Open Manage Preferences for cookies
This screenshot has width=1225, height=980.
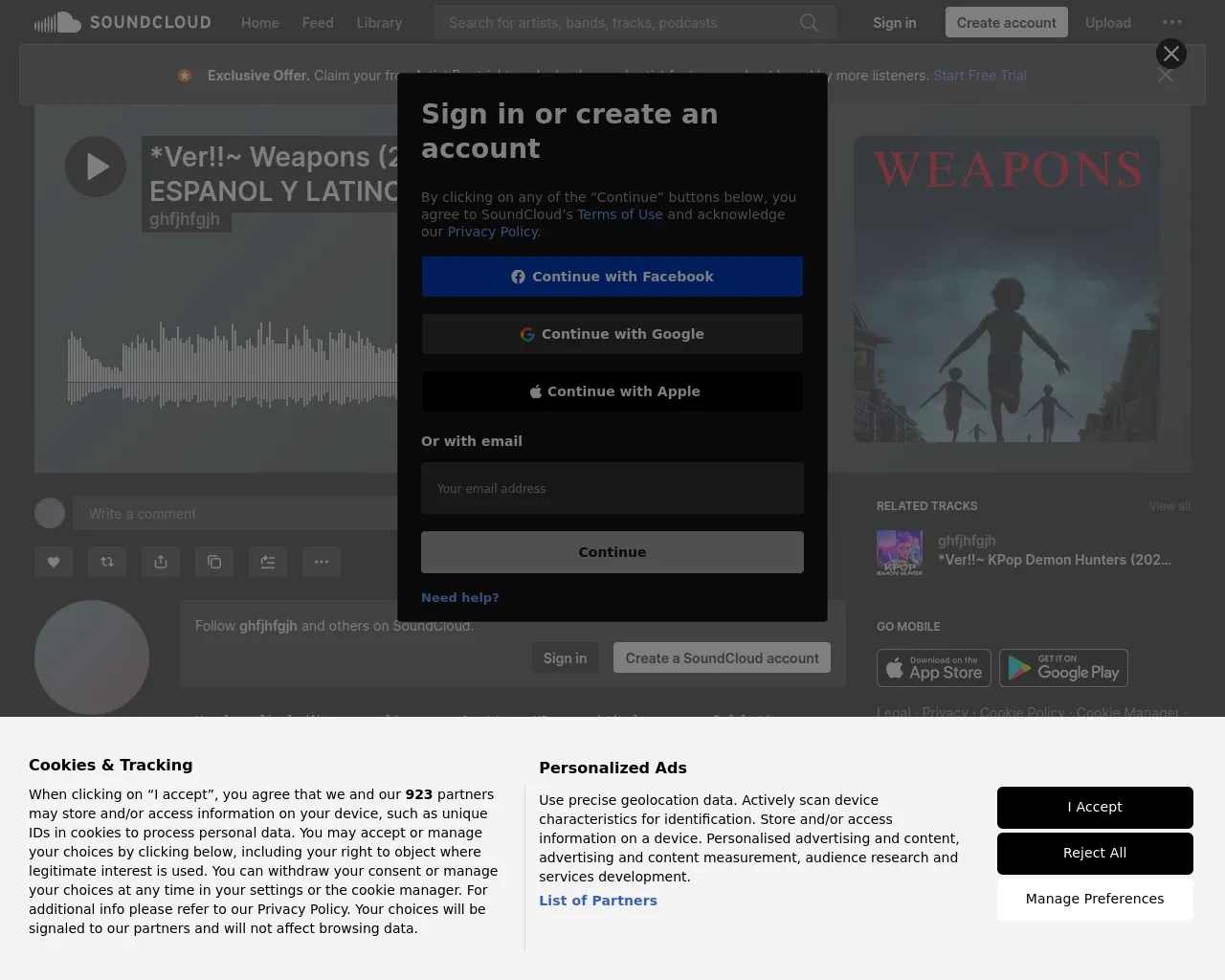point(1095,899)
